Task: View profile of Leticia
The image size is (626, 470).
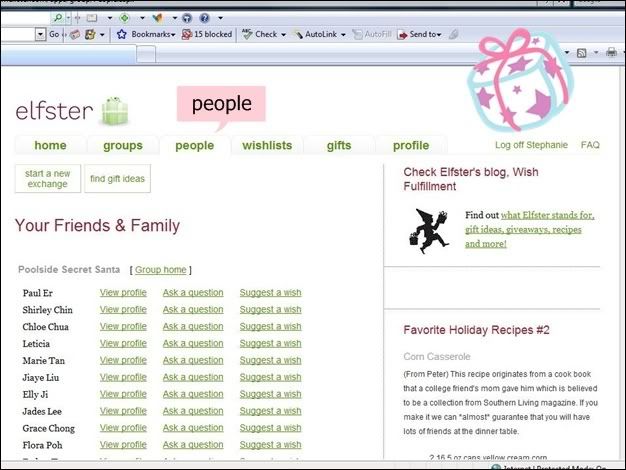Action: point(123,343)
